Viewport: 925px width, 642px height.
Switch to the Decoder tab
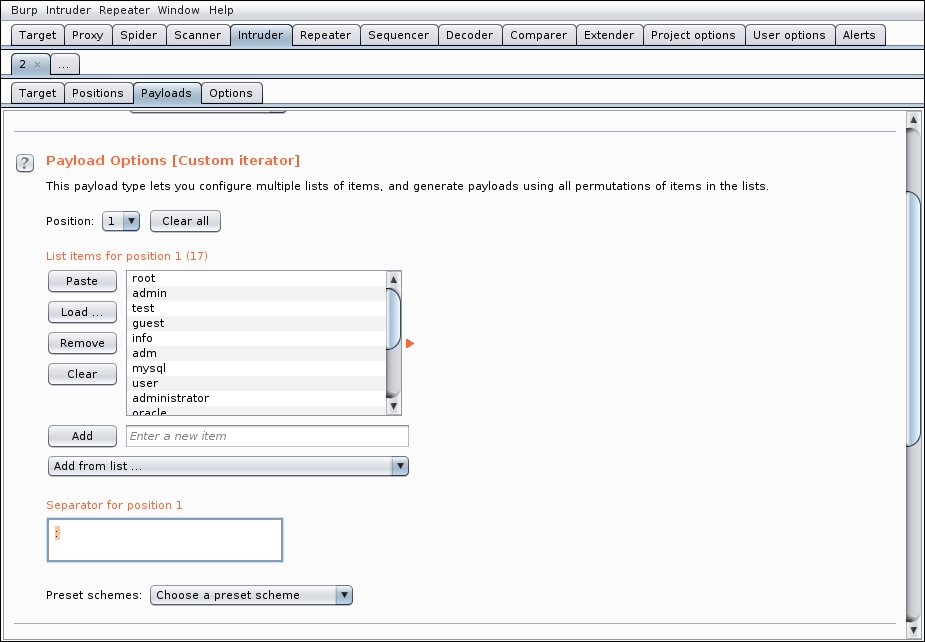(x=470, y=35)
